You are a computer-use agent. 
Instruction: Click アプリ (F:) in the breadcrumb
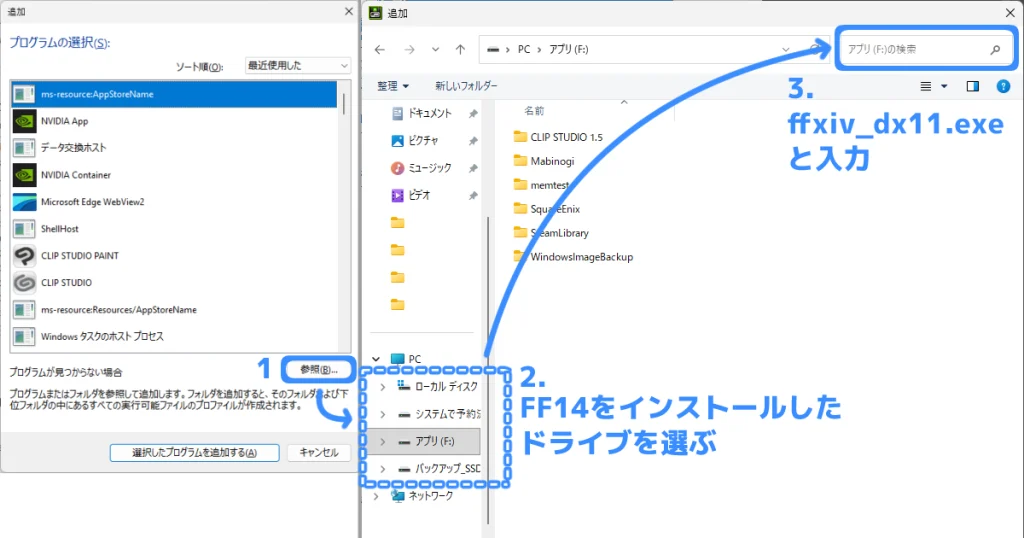568,50
